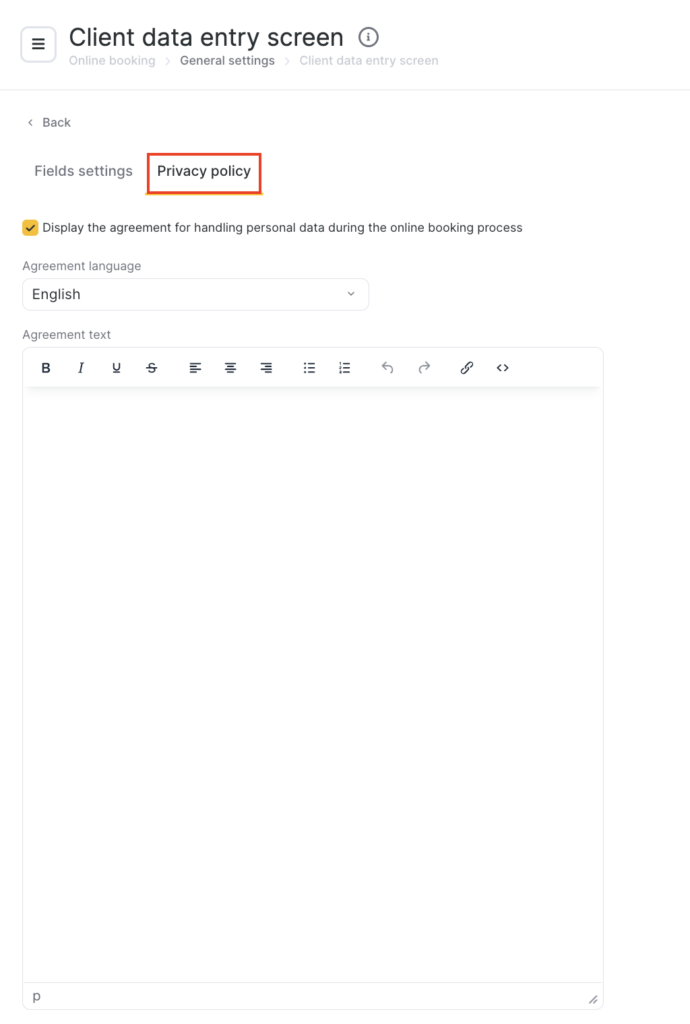690x1024 pixels.
Task: Select the Privacy policy tab
Action: tap(204, 172)
